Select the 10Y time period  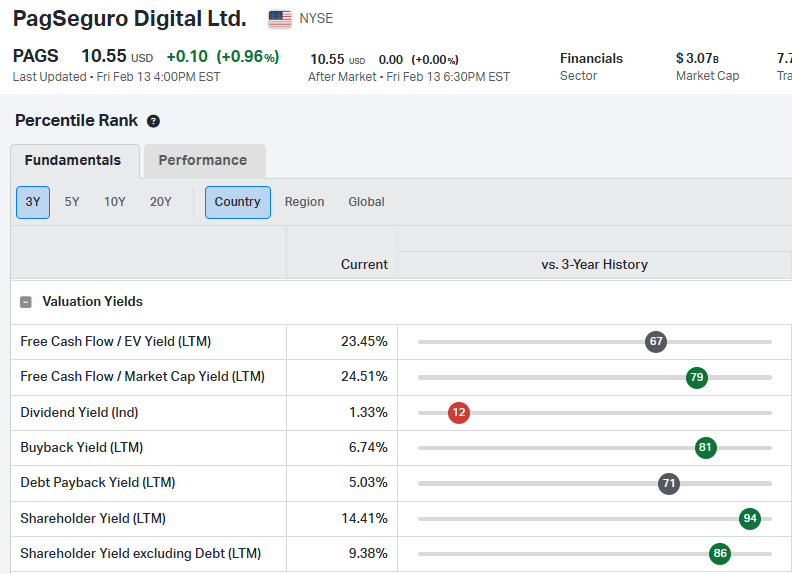tap(115, 202)
